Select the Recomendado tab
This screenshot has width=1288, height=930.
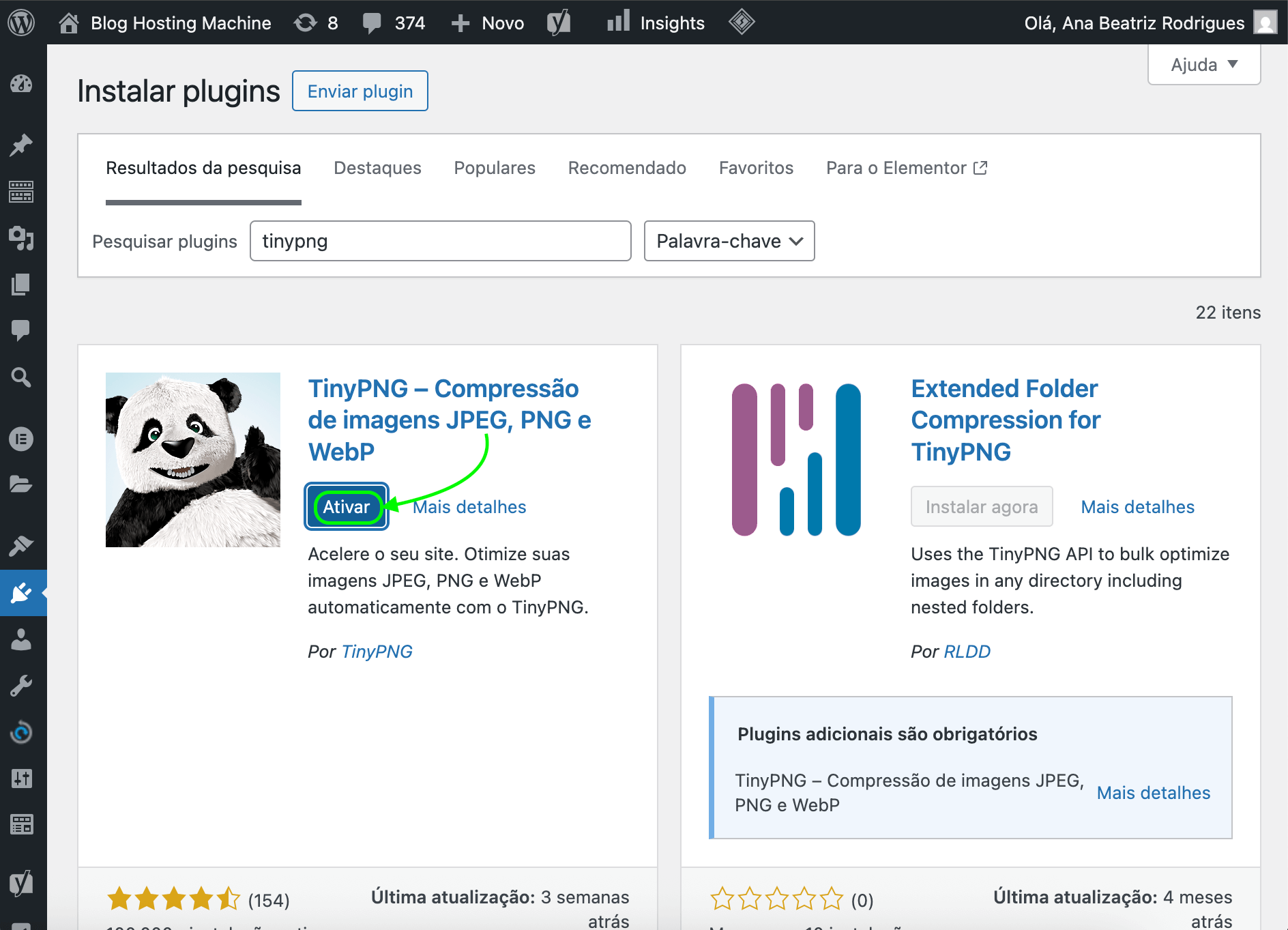(627, 168)
